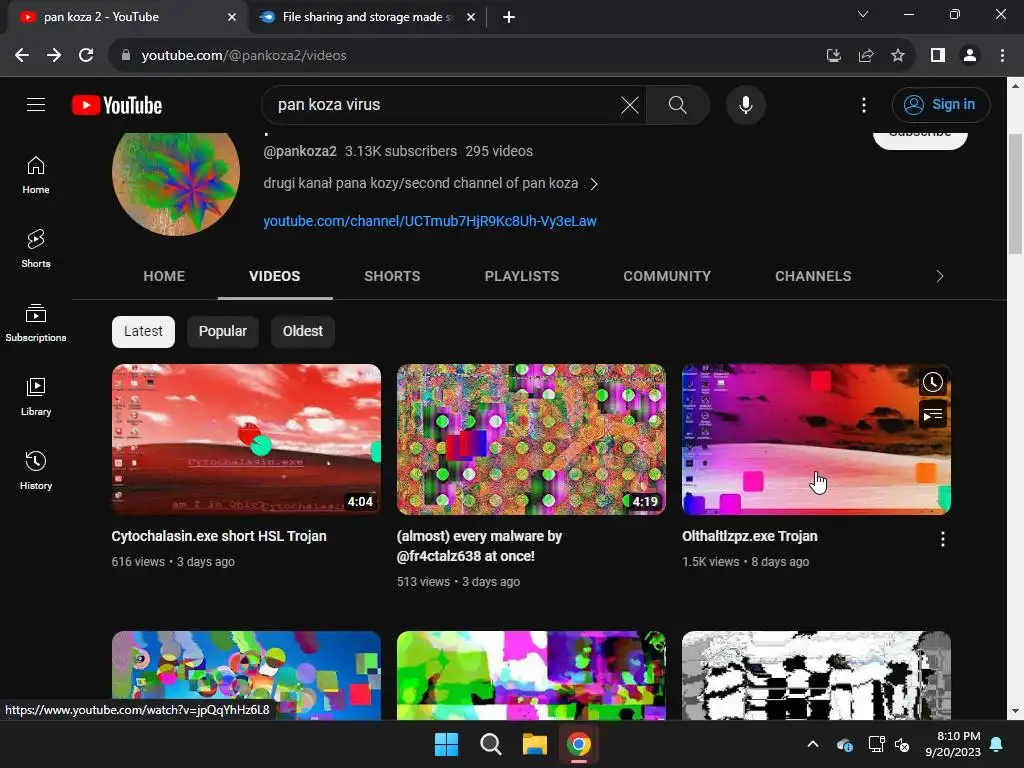Open taskbar Search
The image size is (1024, 768).
[x=490, y=744]
